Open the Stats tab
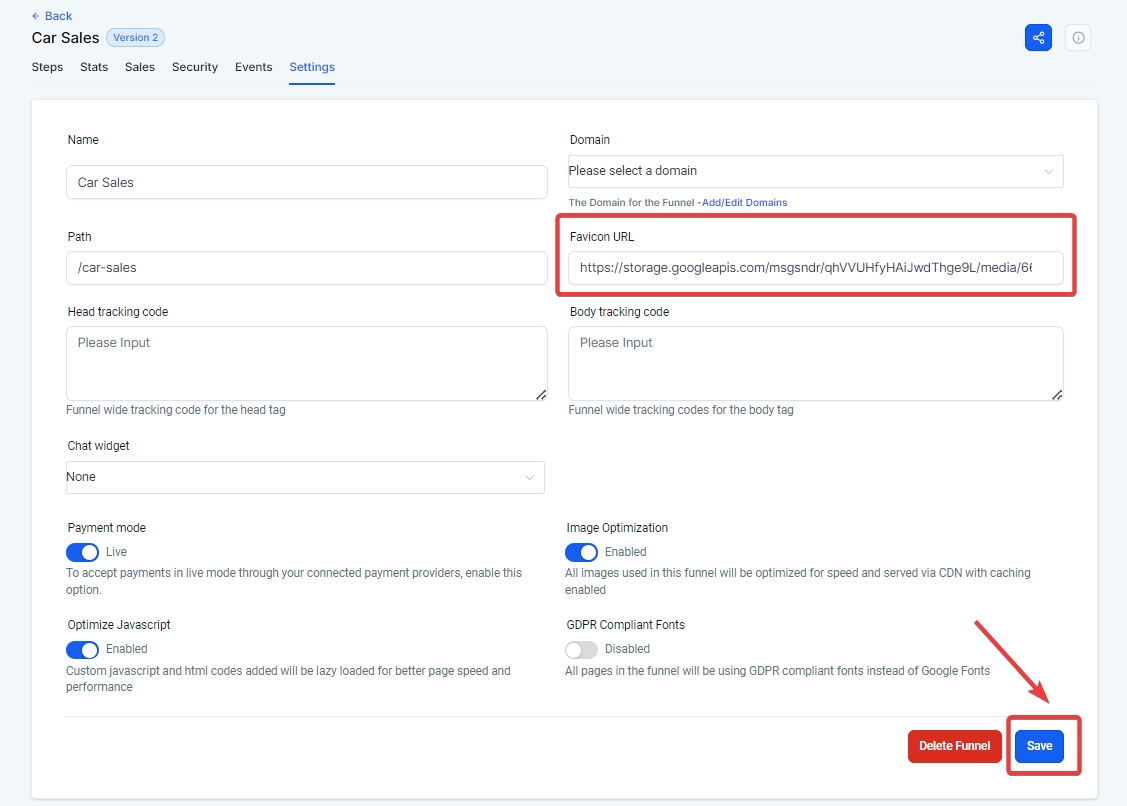The width and height of the screenshot is (1127, 806). pos(94,67)
